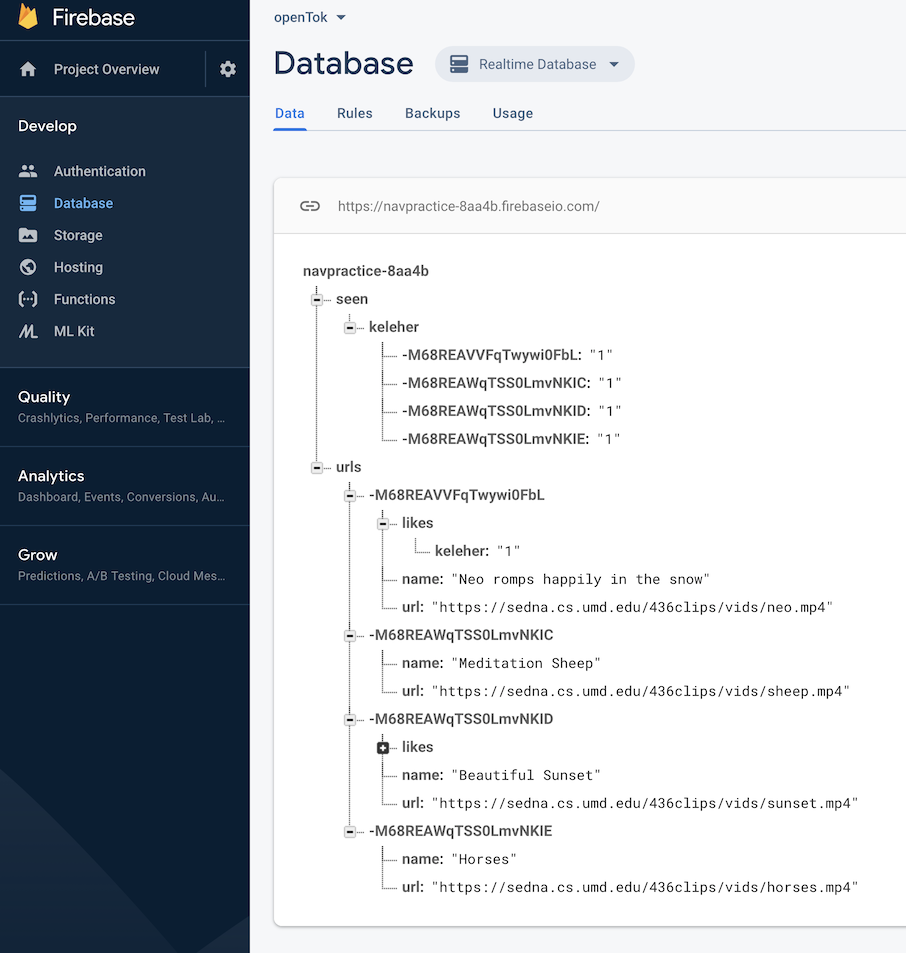This screenshot has height=953, width=906.
Task: Click the Database sidebar icon
Action: click(x=28, y=203)
